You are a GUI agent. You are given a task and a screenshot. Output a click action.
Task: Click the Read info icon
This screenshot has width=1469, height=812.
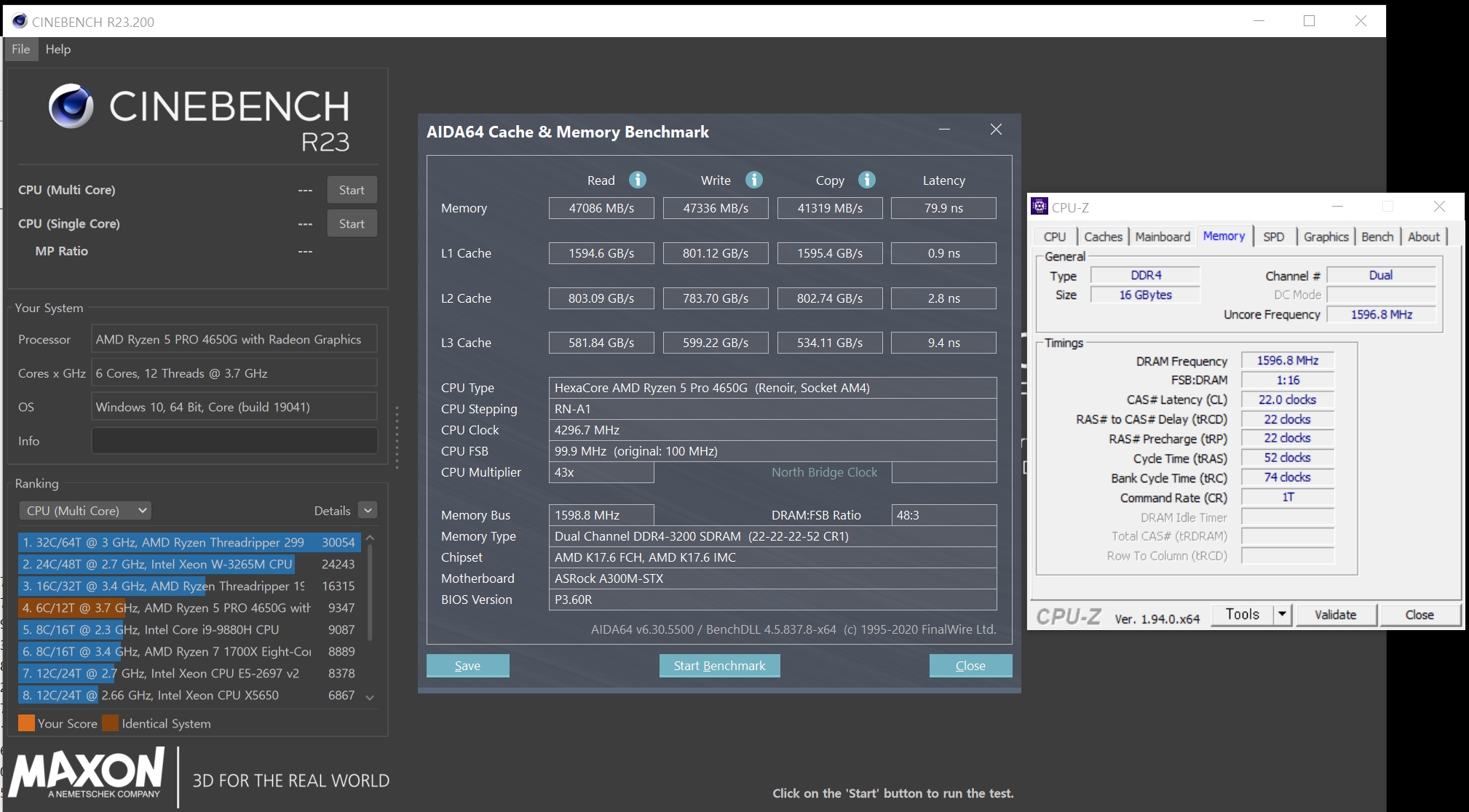pyautogui.click(x=638, y=180)
